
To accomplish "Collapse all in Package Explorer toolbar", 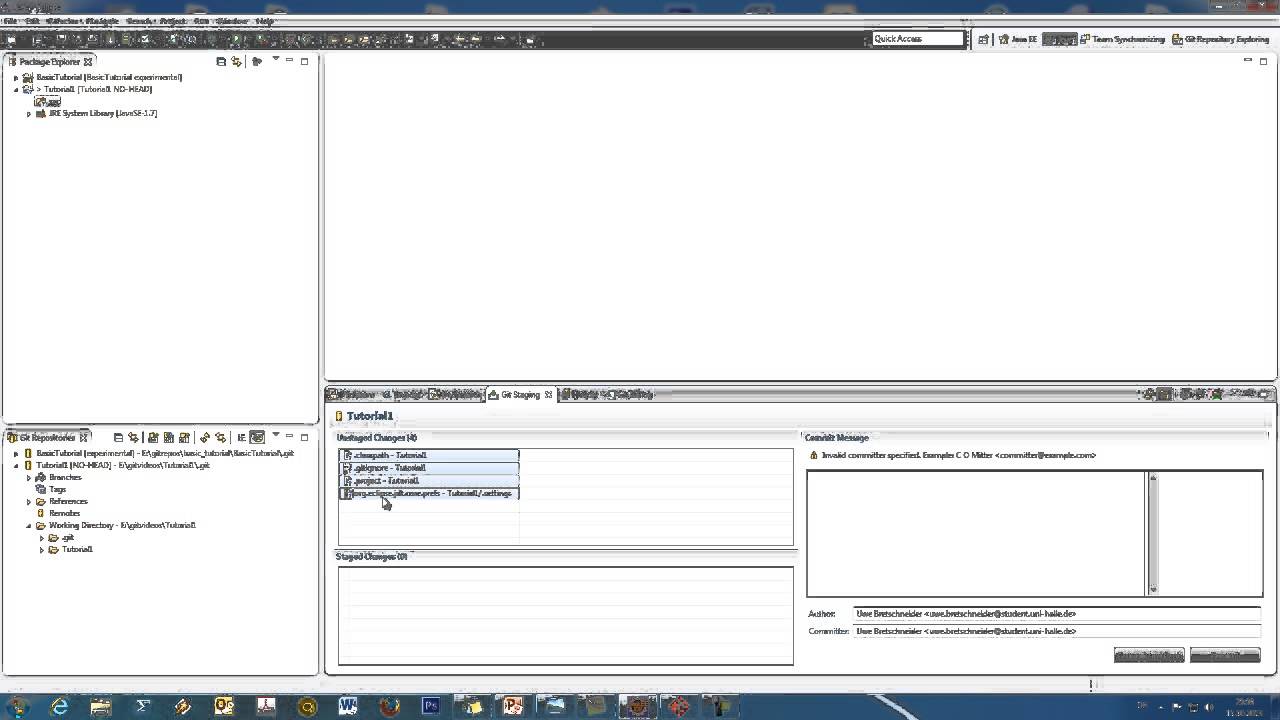I will point(221,61).
